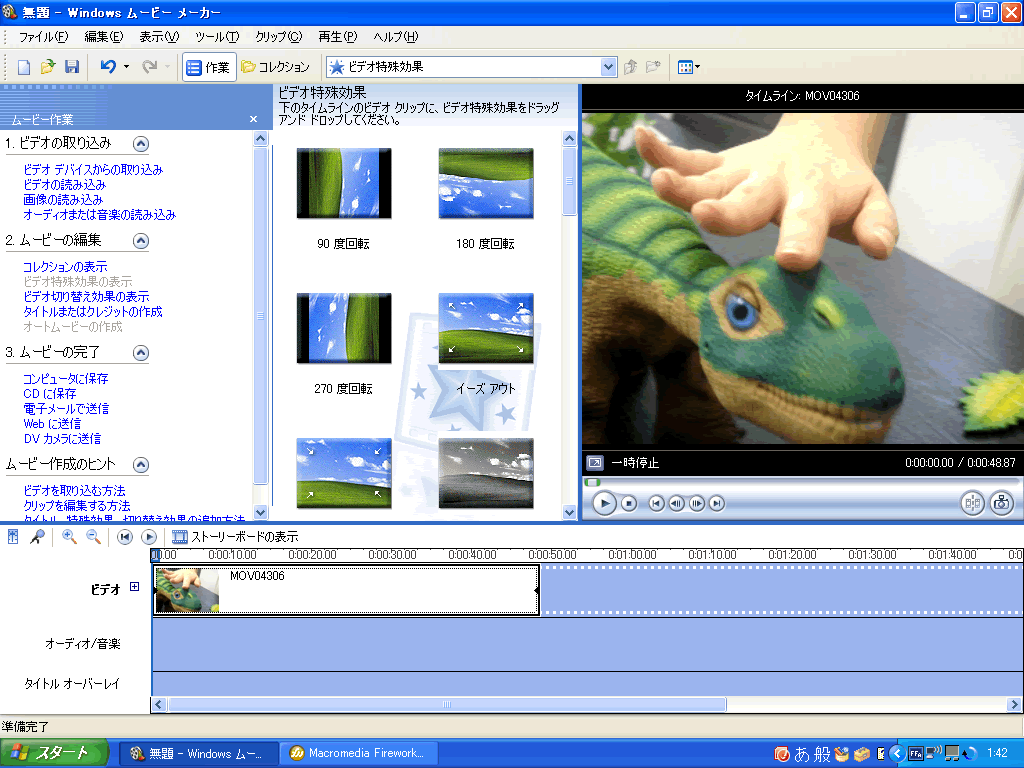Collapse the ムービーの編集 section
1024x768 pixels.
(x=140, y=241)
